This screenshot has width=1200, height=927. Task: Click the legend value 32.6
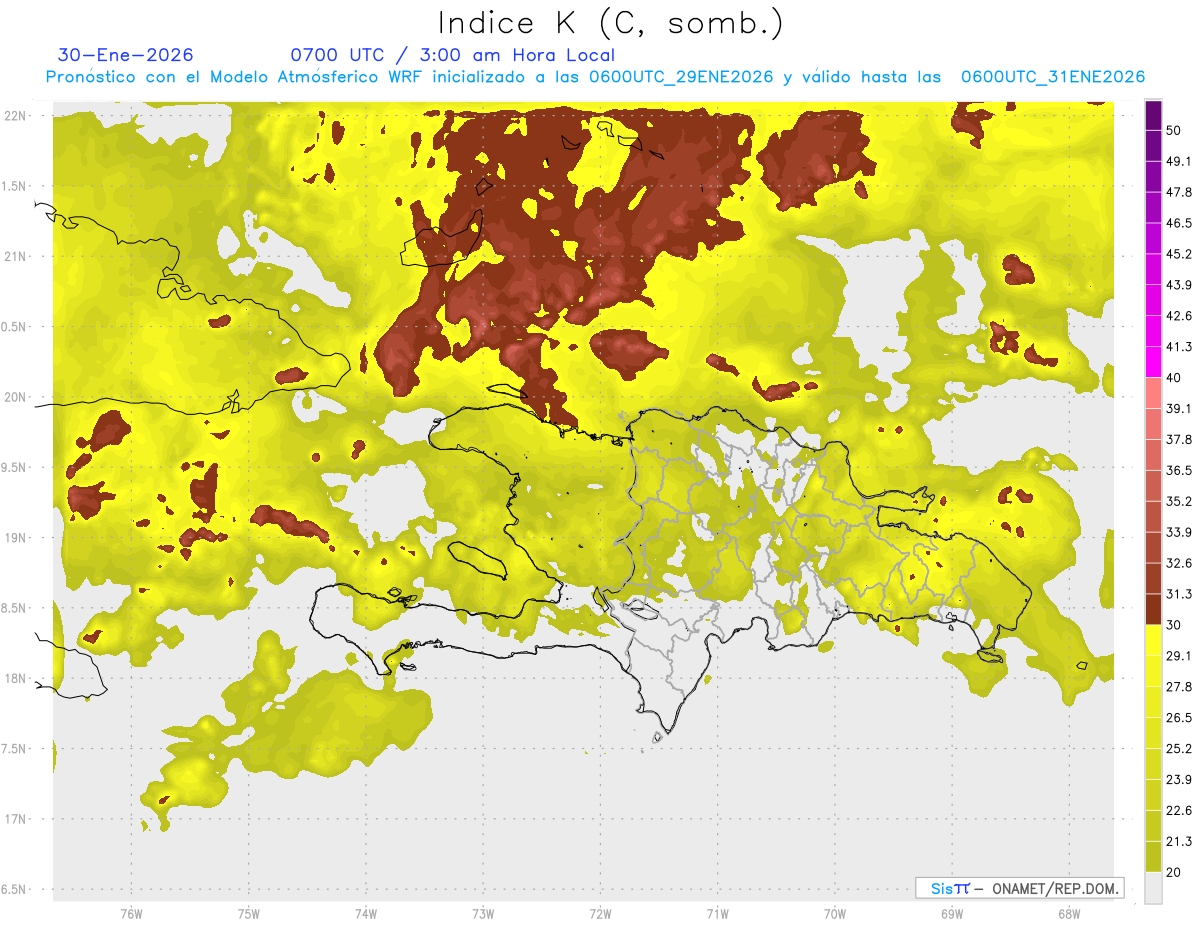click(1178, 564)
